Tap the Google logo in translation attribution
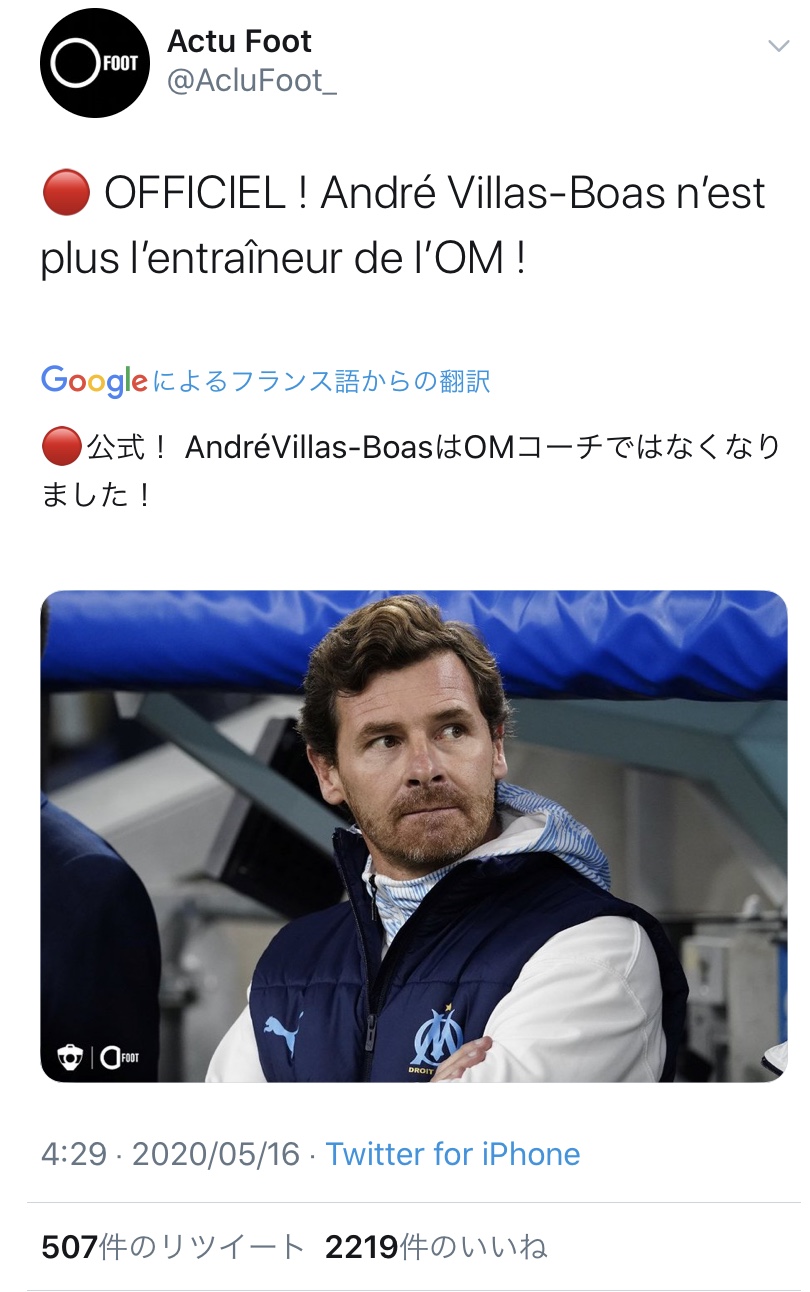Screen dimensions: 810x1292 94,381
